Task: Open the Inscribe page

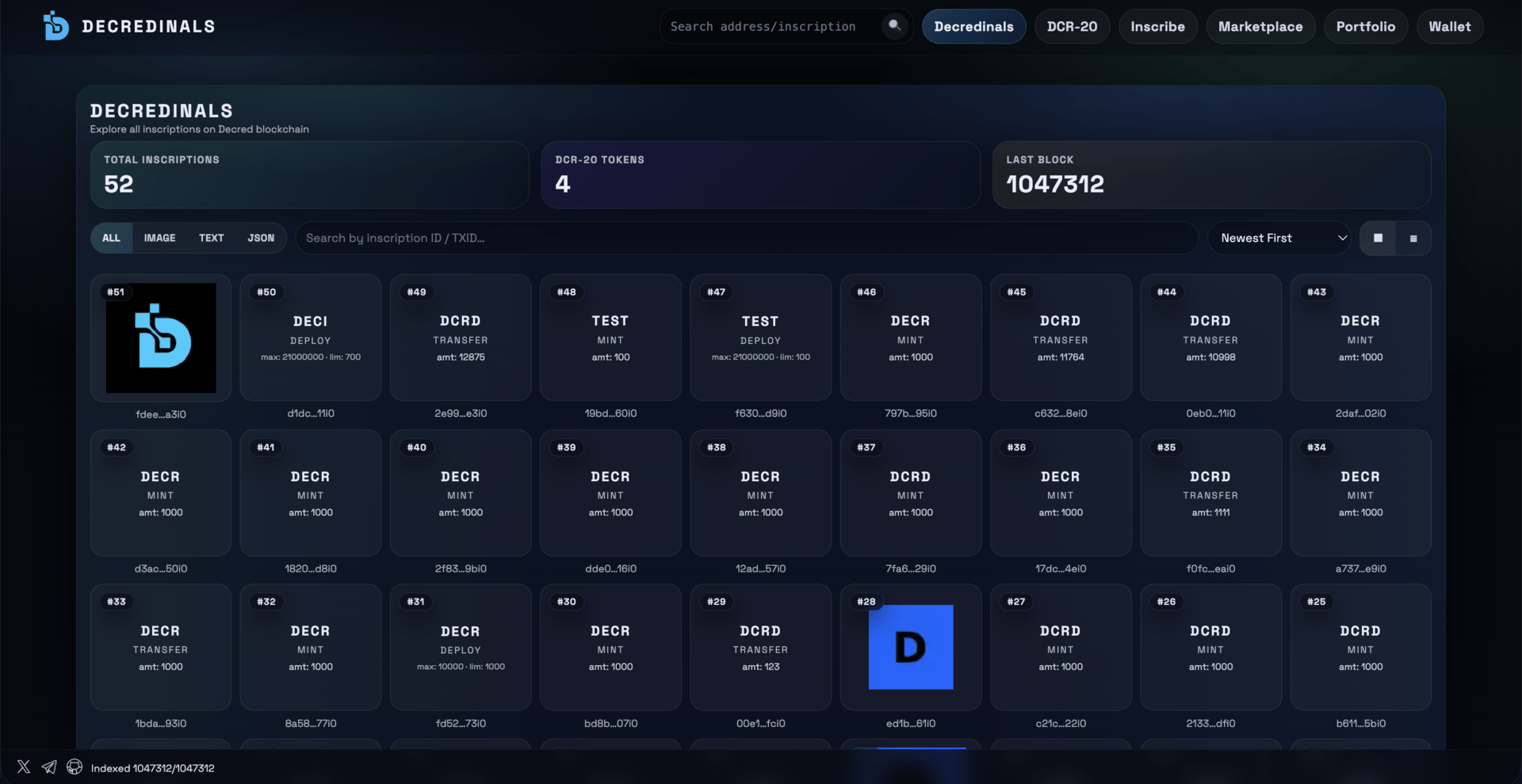Action: (x=1157, y=27)
